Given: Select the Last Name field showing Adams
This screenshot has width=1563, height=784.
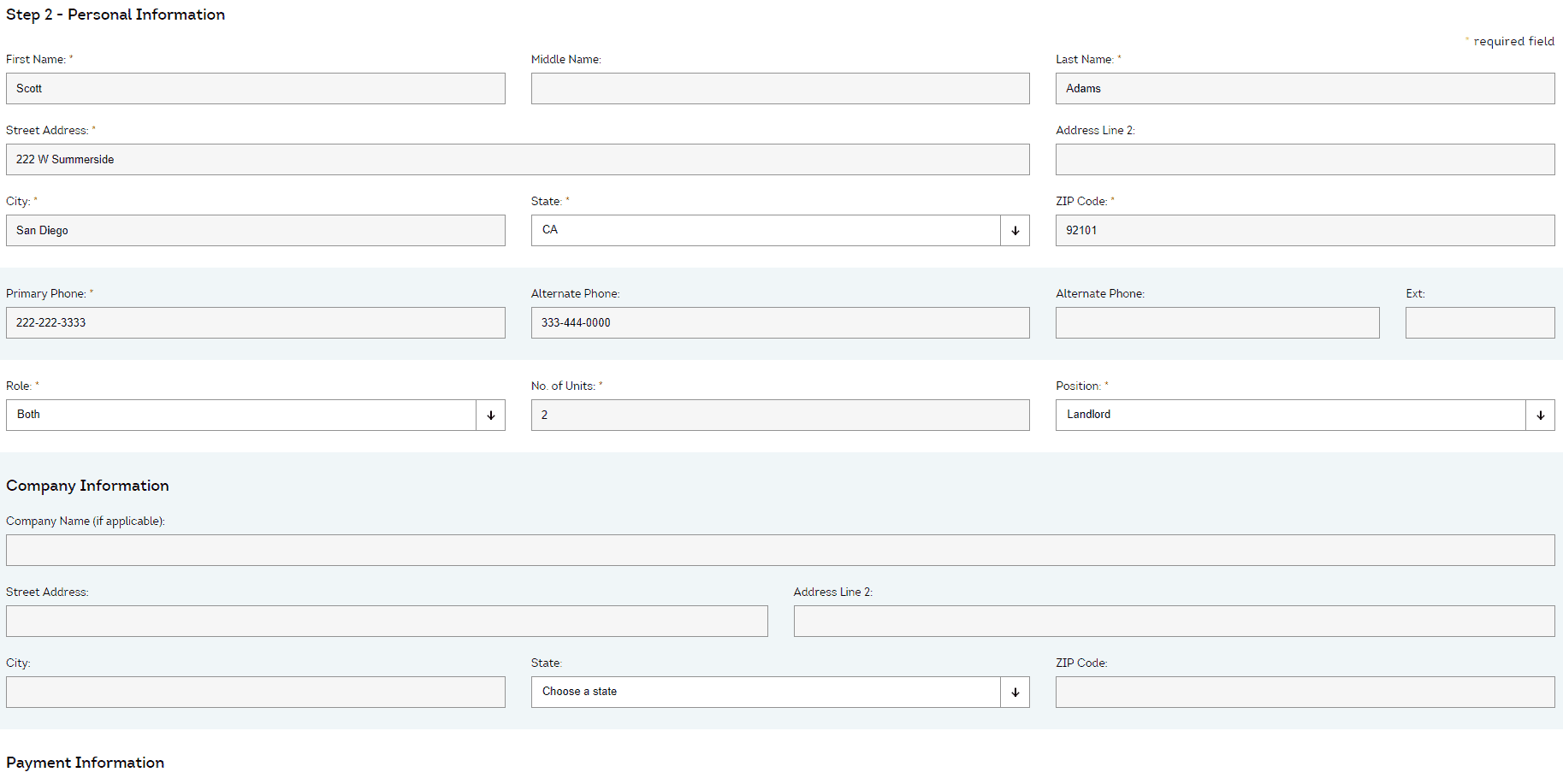Looking at the screenshot, I should point(1304,88).
